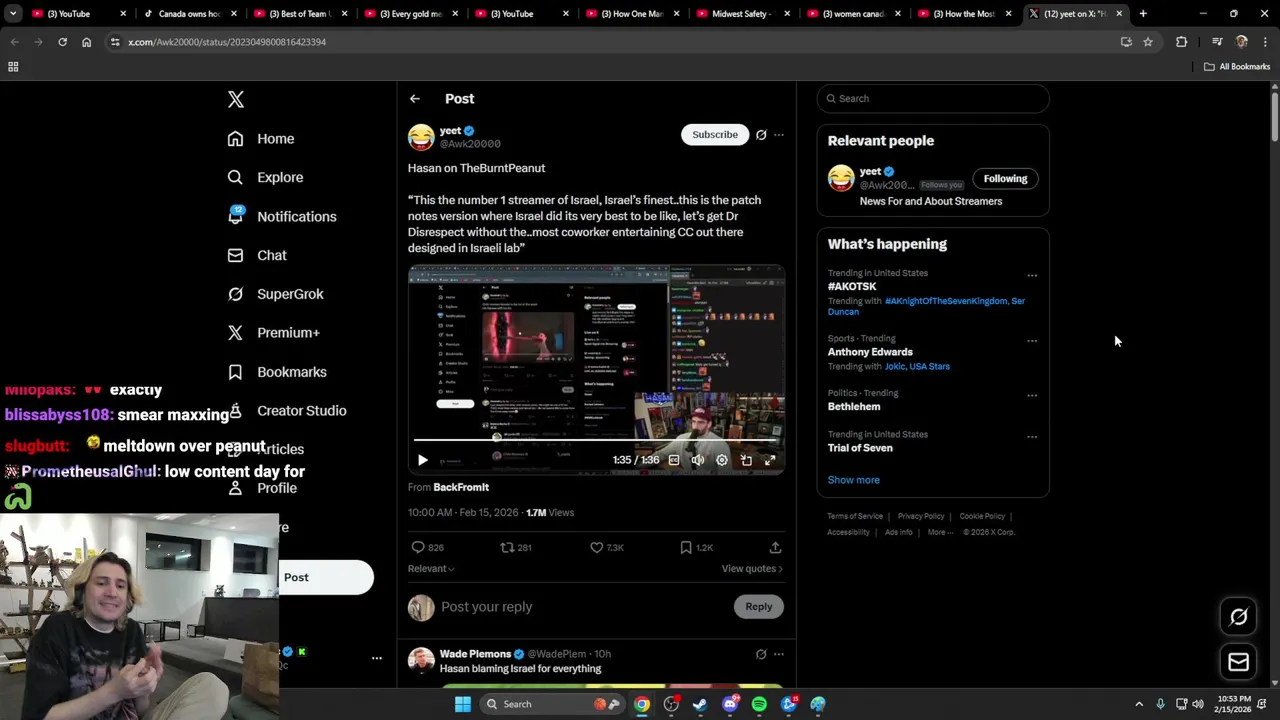Toggle picture-in-picture on the video
Image resolution: width=1280 pixels, height=720 pixels.
pyautogui.click(x=746, y=460)
